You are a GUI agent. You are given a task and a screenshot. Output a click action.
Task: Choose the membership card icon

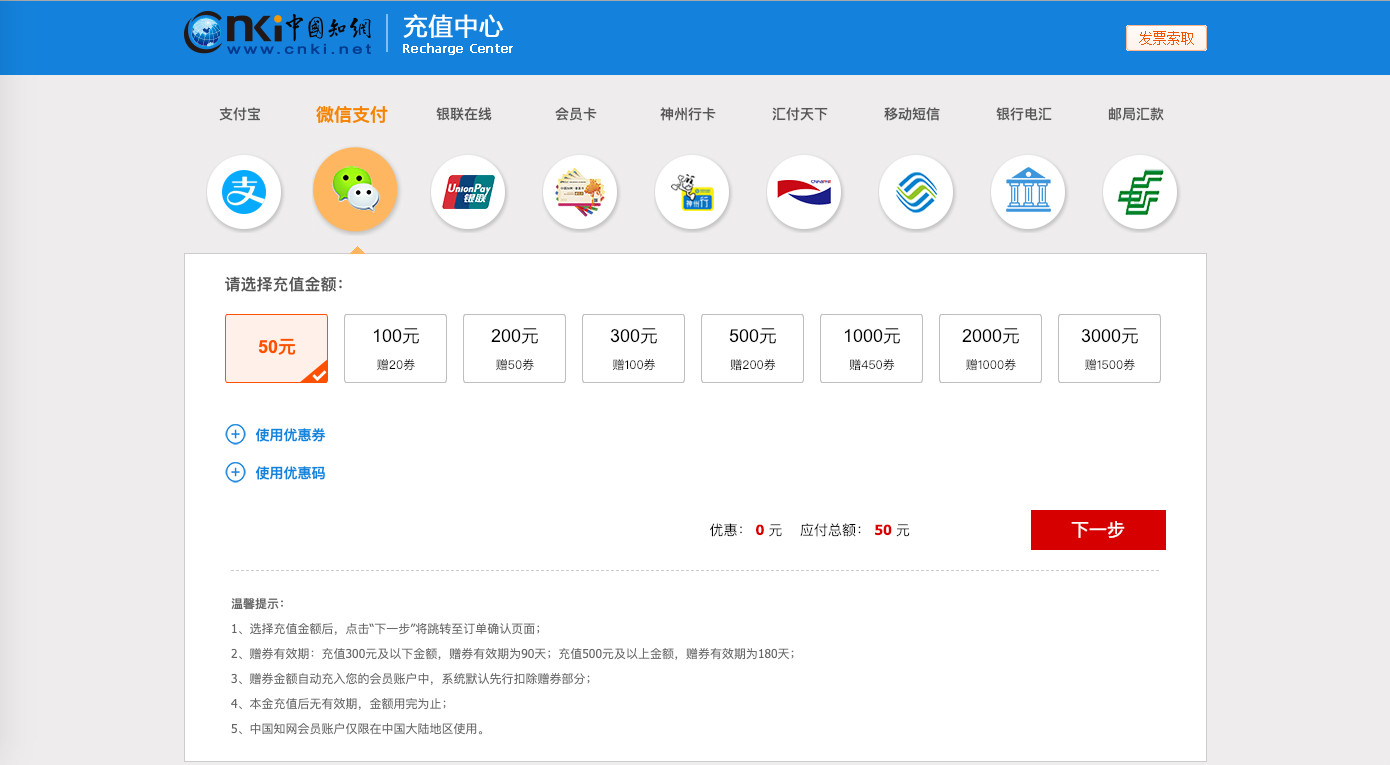click(580, 192)
